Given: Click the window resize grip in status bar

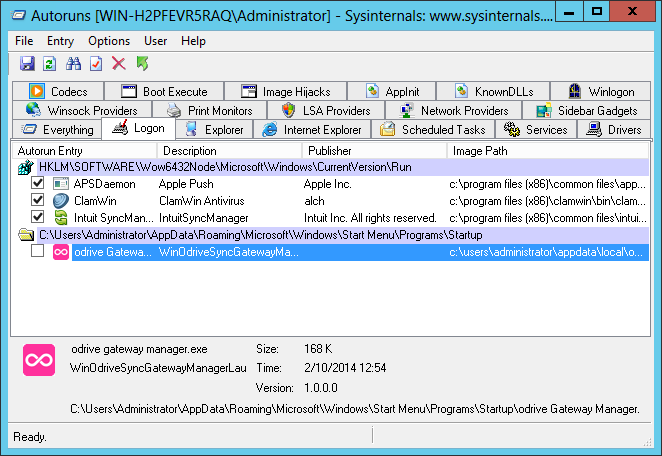Looking at the screenshot, I should [647, 442].
